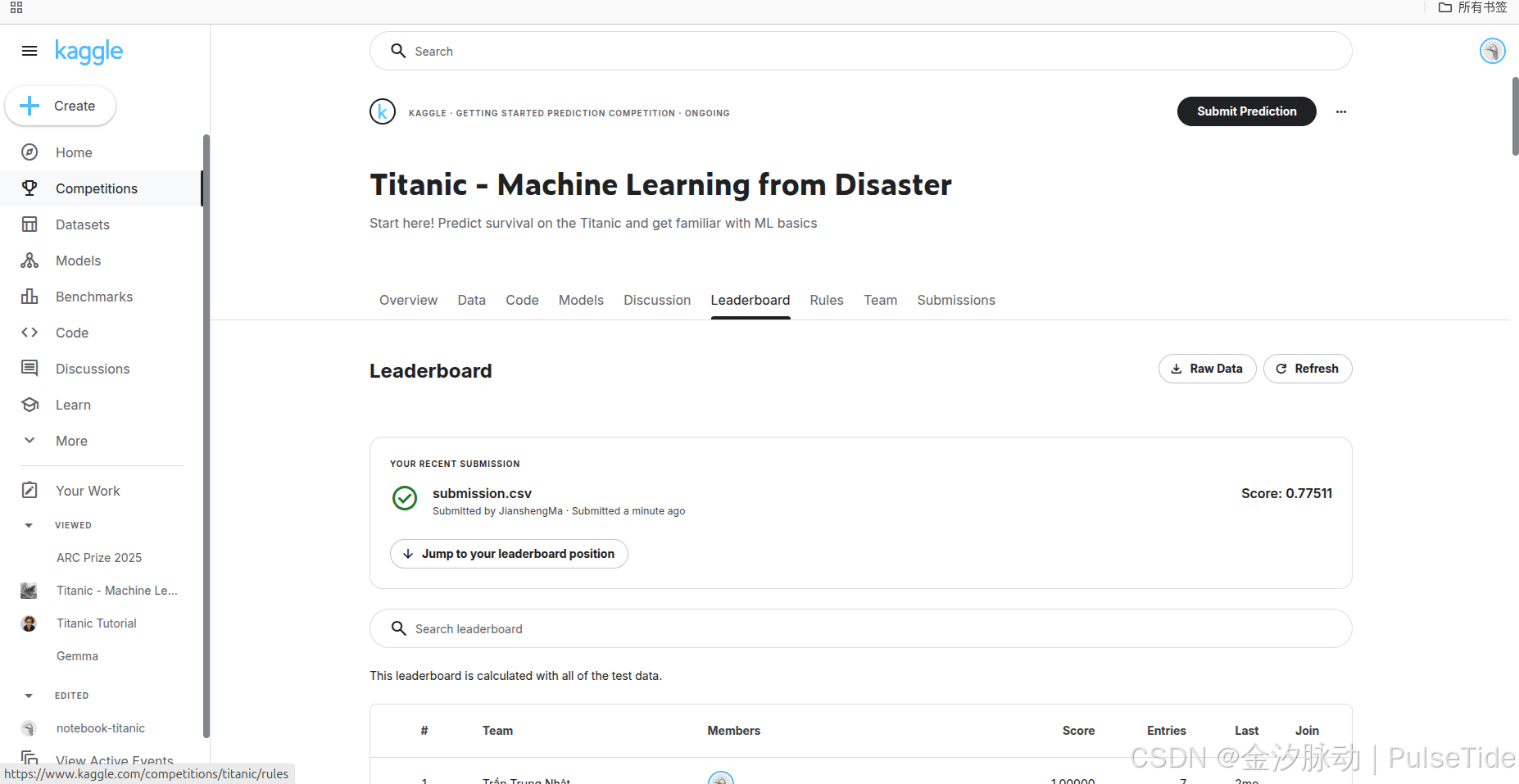Click the user profile avatar
1519x784 pixels.
pos(1493,51)
